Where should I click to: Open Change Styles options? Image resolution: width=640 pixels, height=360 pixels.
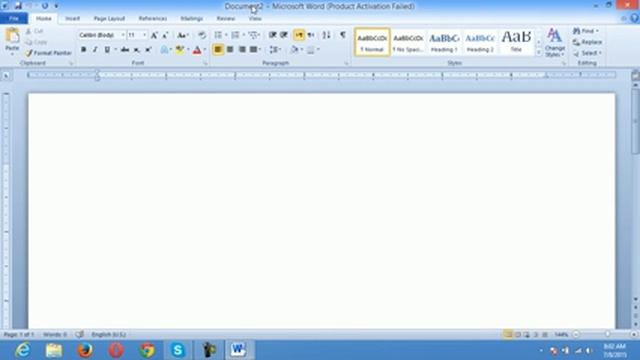(x=554, y=43)
